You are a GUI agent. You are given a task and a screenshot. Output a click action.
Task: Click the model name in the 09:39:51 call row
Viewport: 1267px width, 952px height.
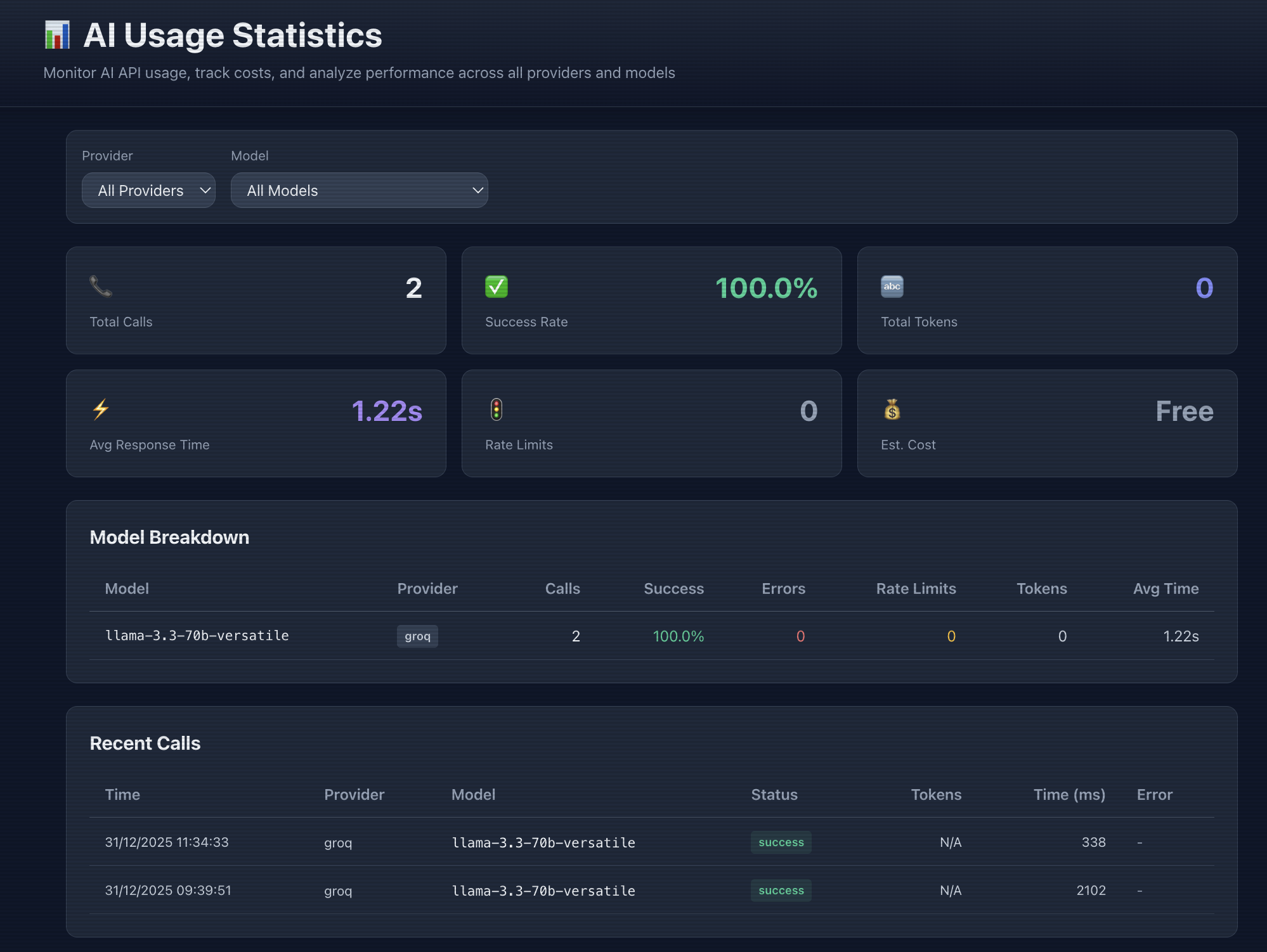point(543,891)
